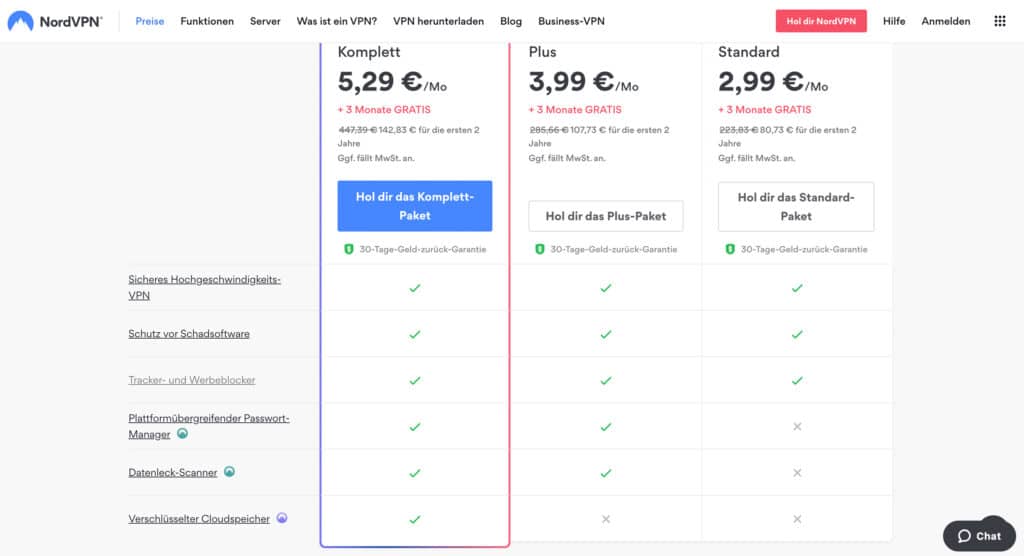Click 30-Tage-Geld-zurück-Garantie text under Plus

click(x=614, y=249)
